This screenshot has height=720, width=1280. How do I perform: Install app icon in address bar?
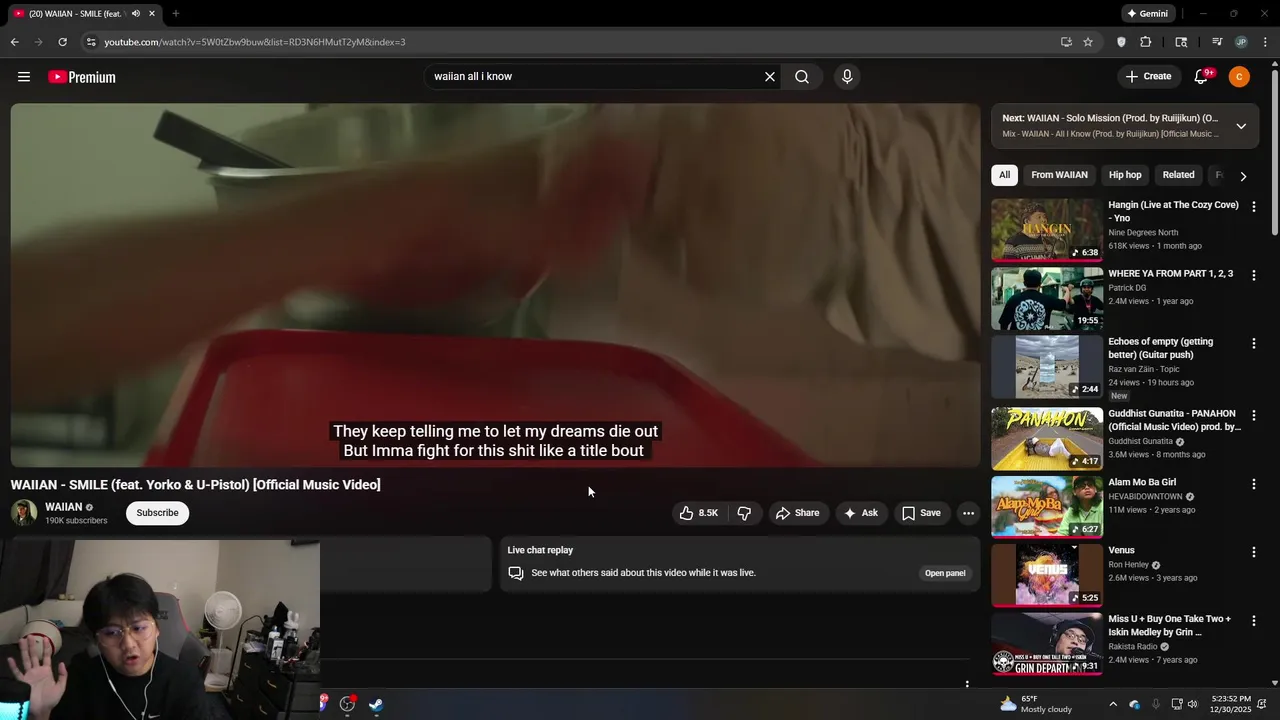[x=1066, y=42]
